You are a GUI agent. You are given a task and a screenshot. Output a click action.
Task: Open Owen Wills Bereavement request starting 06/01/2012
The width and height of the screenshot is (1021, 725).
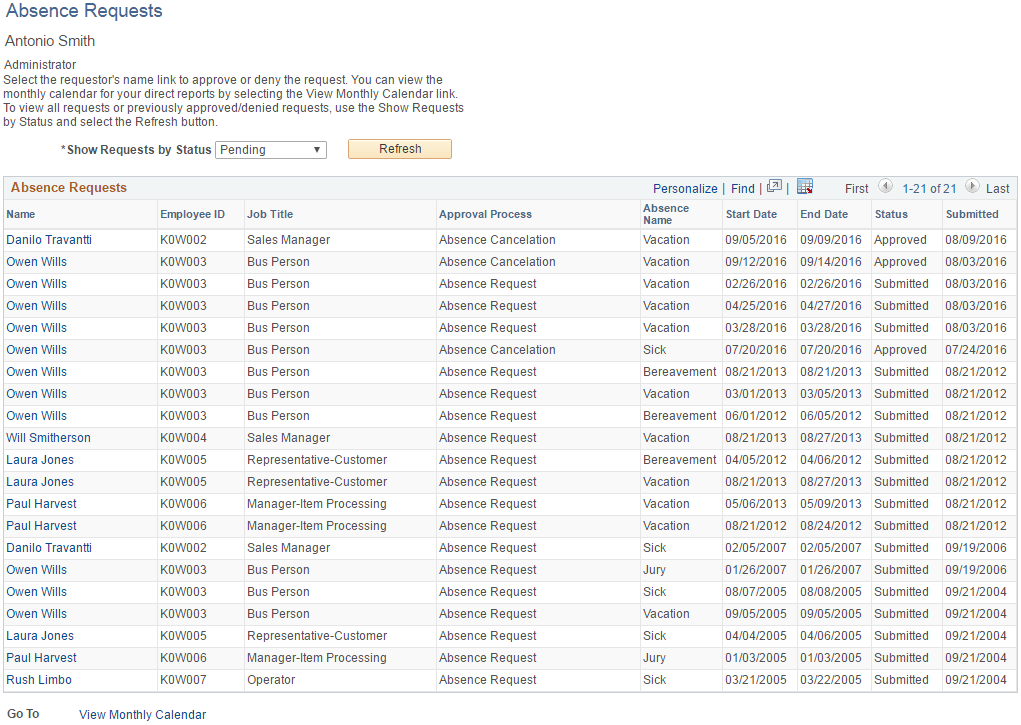point(36,416)
